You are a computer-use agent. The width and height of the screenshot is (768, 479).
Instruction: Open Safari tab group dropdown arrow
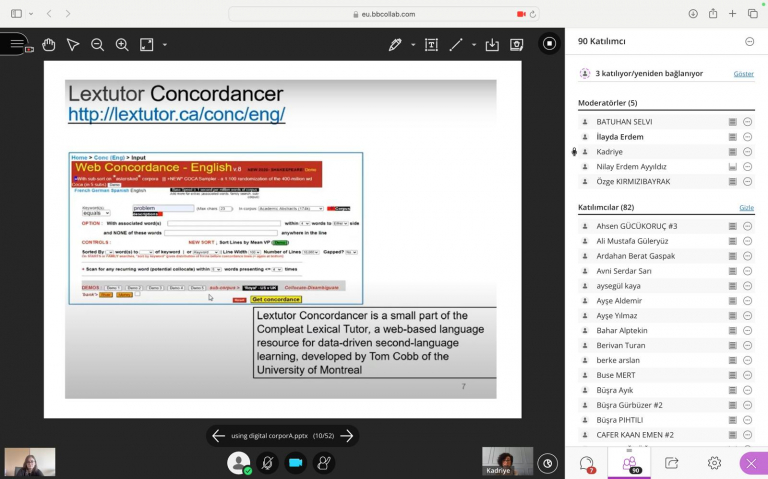pos(31,14)
